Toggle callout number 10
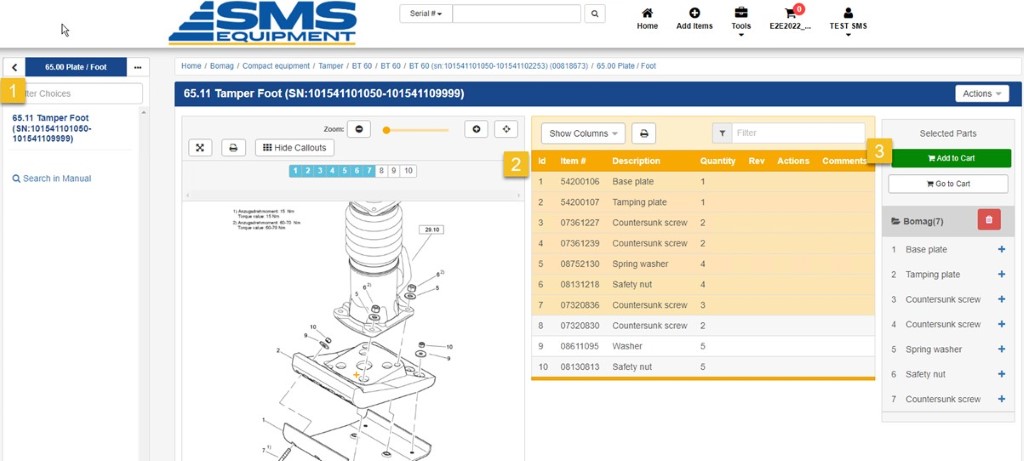This screenshot has width=1024, height=461. click(x=408, y=171)
